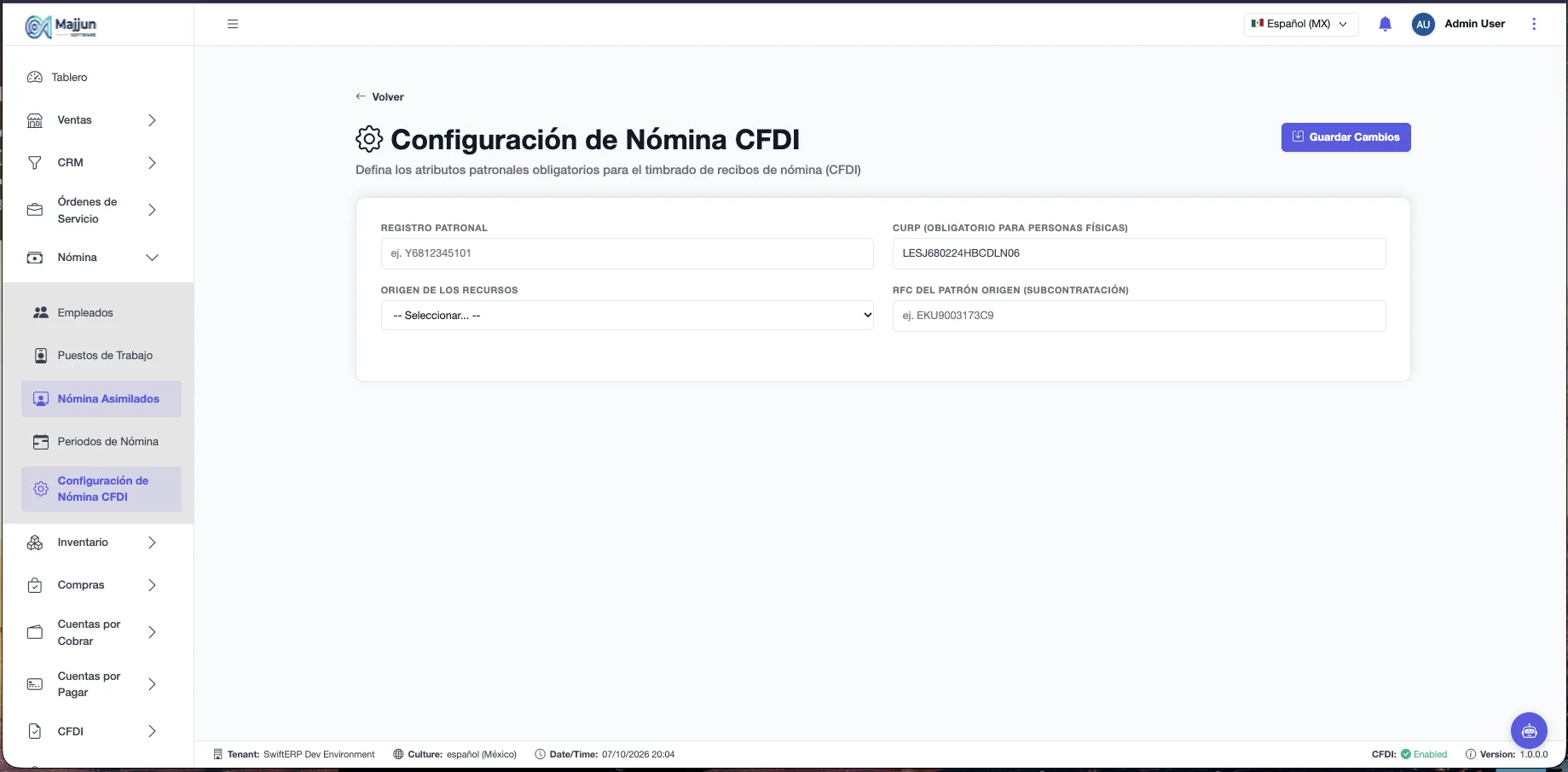Click the Ventas store icon
1568x772 pixels.
35,120
